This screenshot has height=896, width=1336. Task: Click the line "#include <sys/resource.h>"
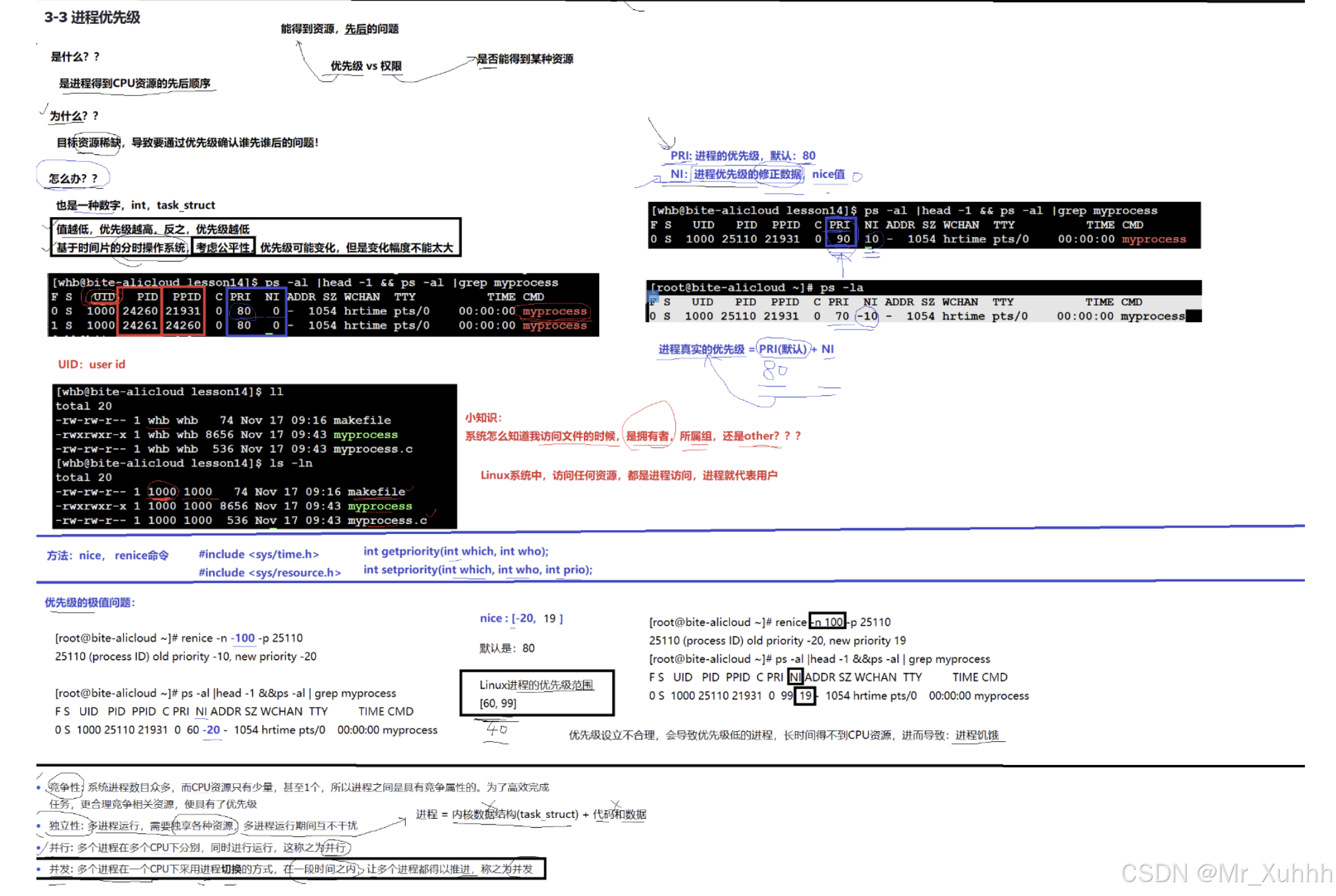pos(269,573)
